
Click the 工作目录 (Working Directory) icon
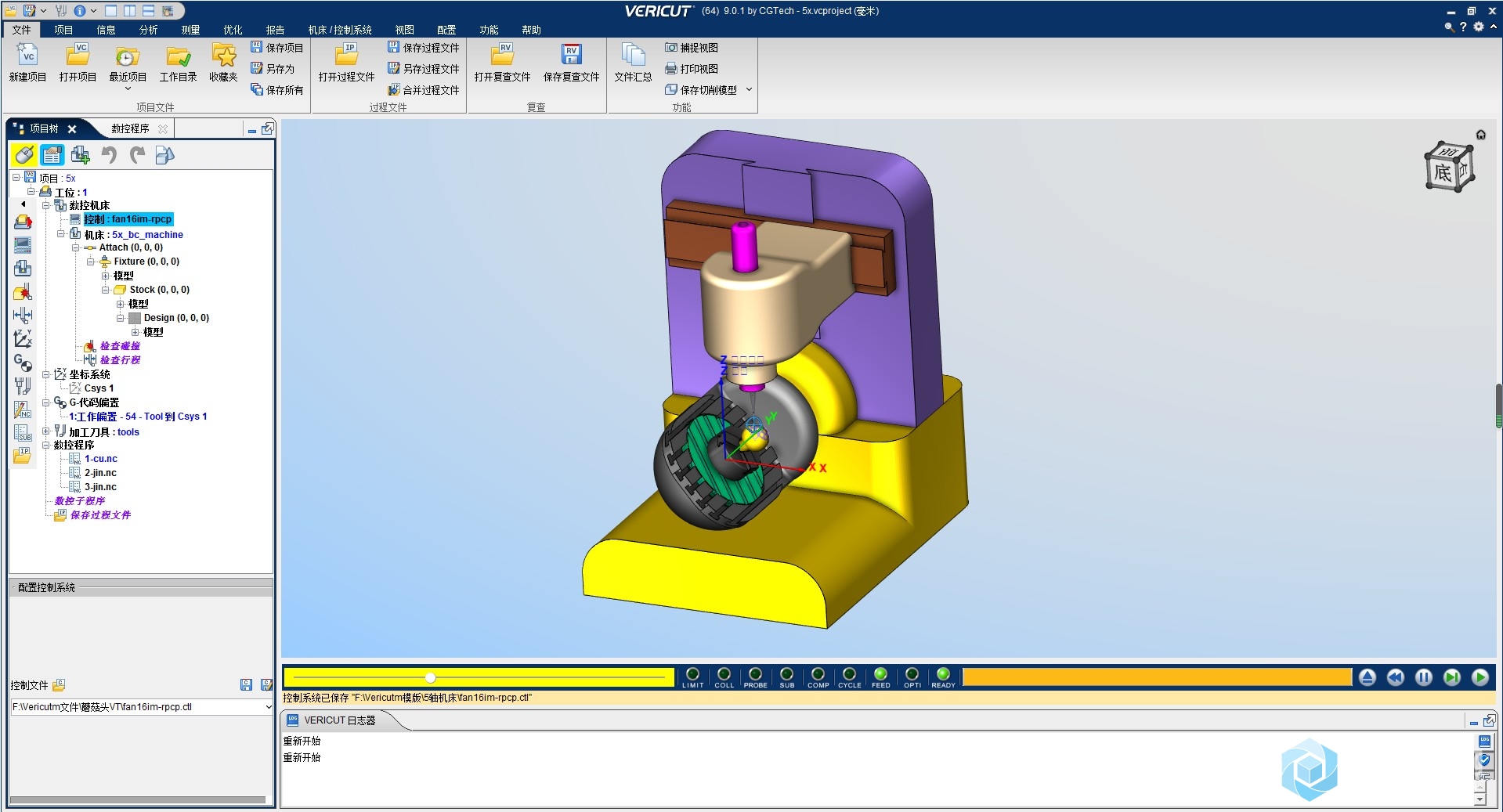coord(178,63)
